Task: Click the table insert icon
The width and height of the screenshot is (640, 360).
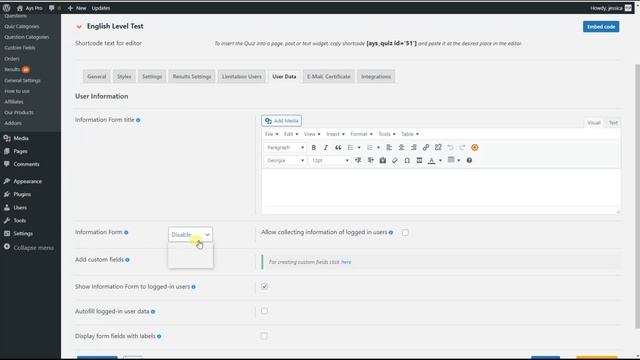Action: coord(451,160)
